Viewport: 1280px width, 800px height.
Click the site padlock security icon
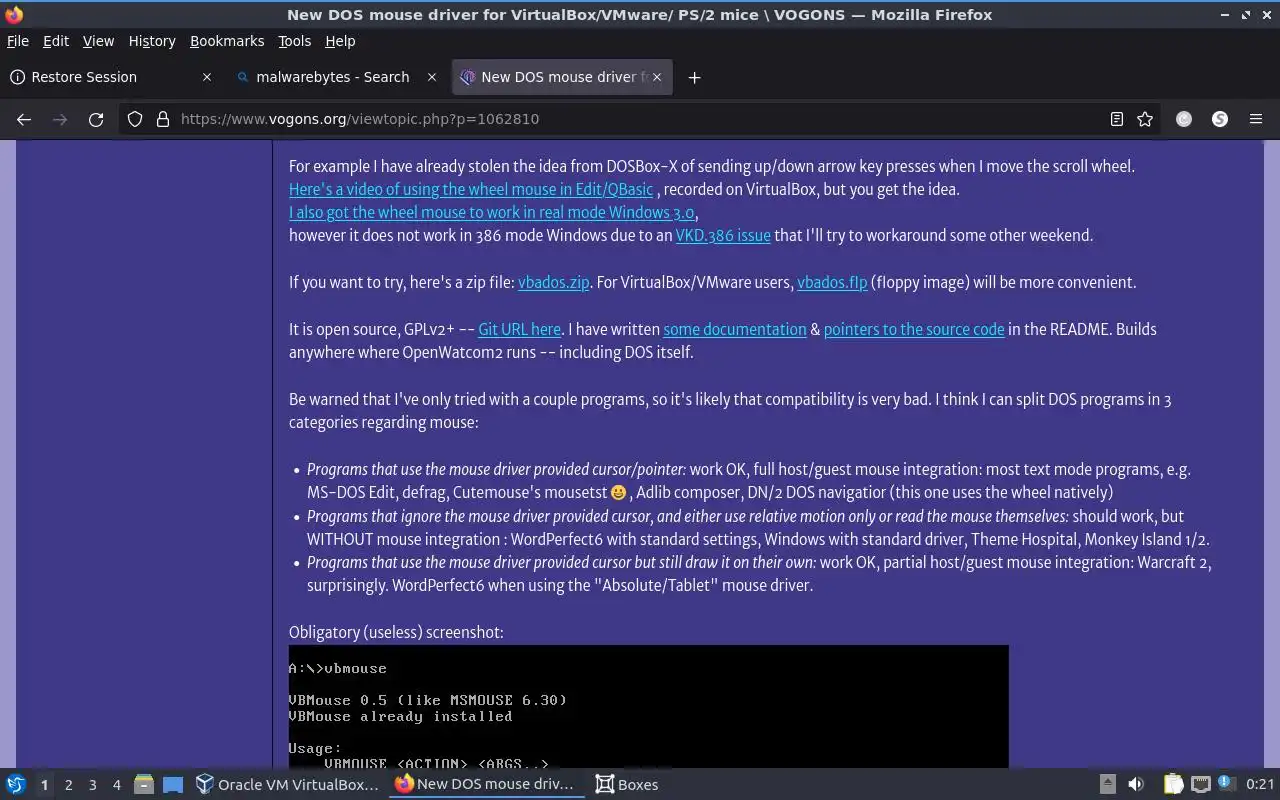(x=163, y=119)
